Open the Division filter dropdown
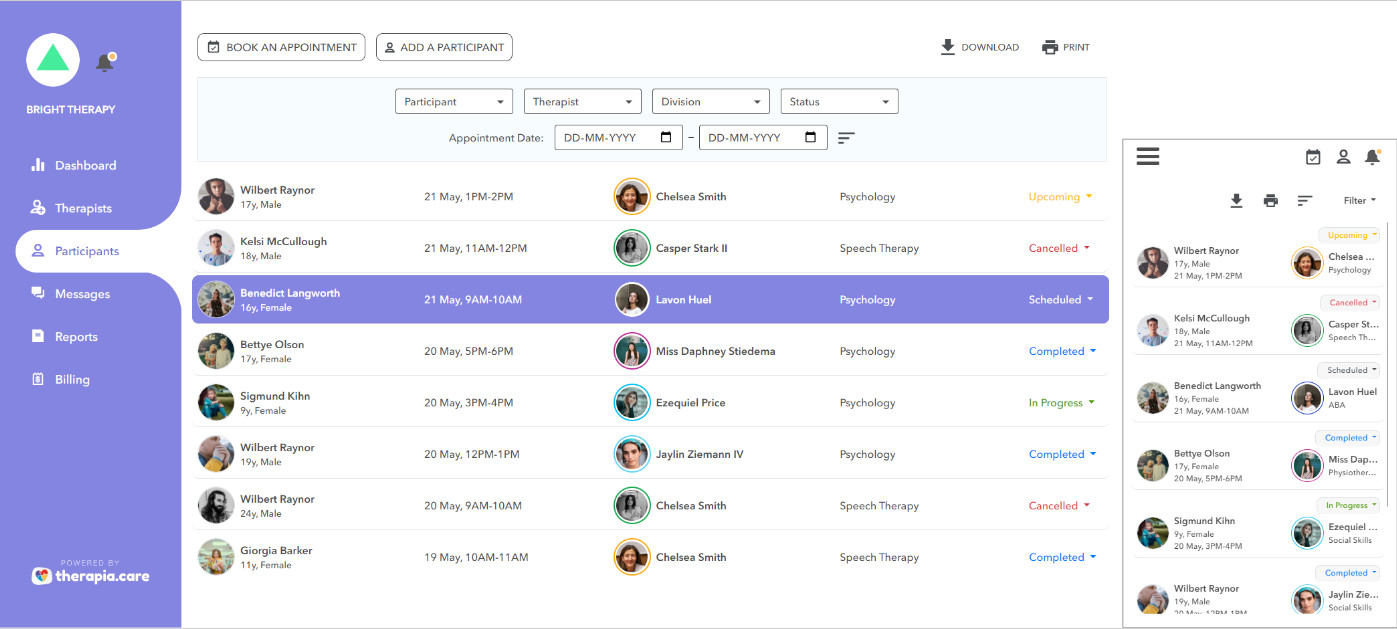1397x629 pixels. tap(711, 102)
